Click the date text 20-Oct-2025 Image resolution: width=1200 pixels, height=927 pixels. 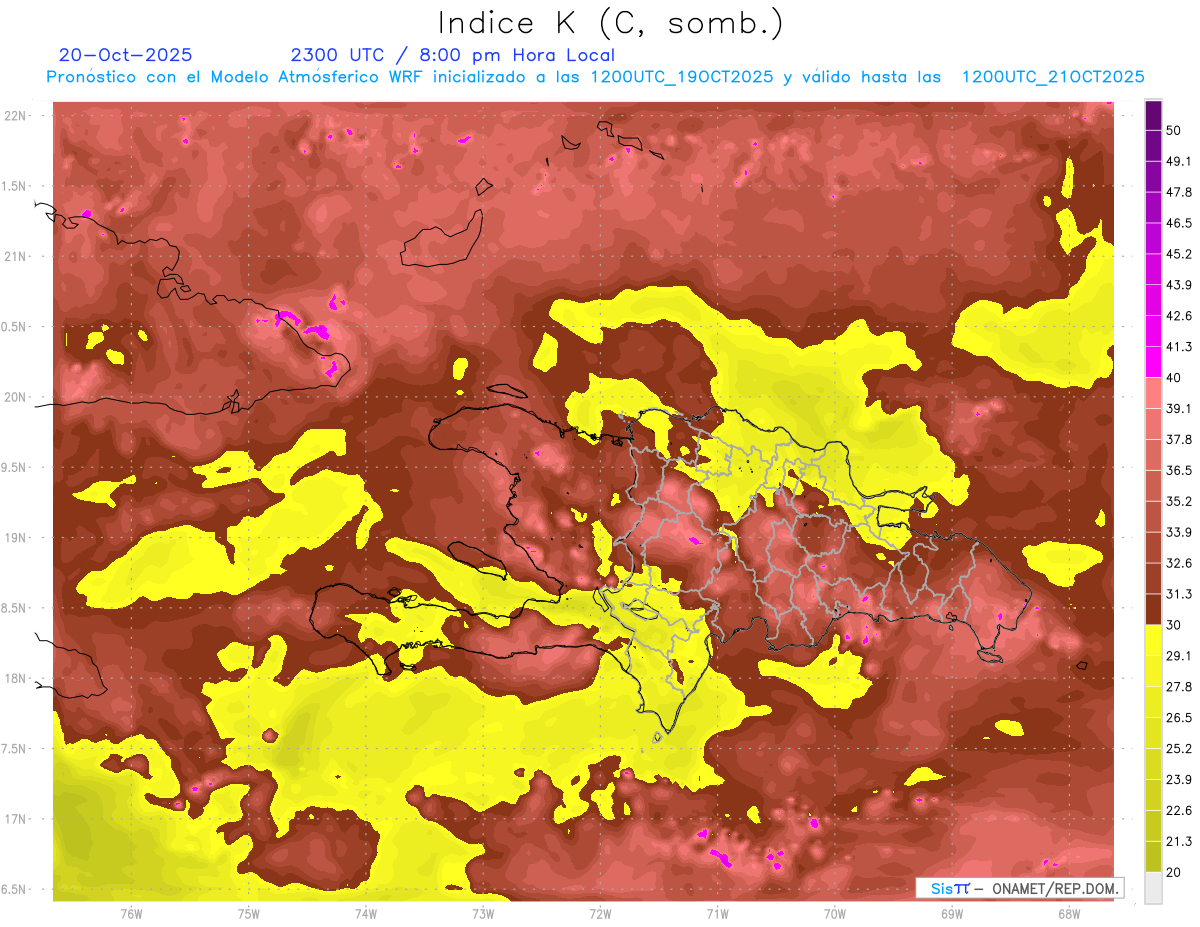126,55
